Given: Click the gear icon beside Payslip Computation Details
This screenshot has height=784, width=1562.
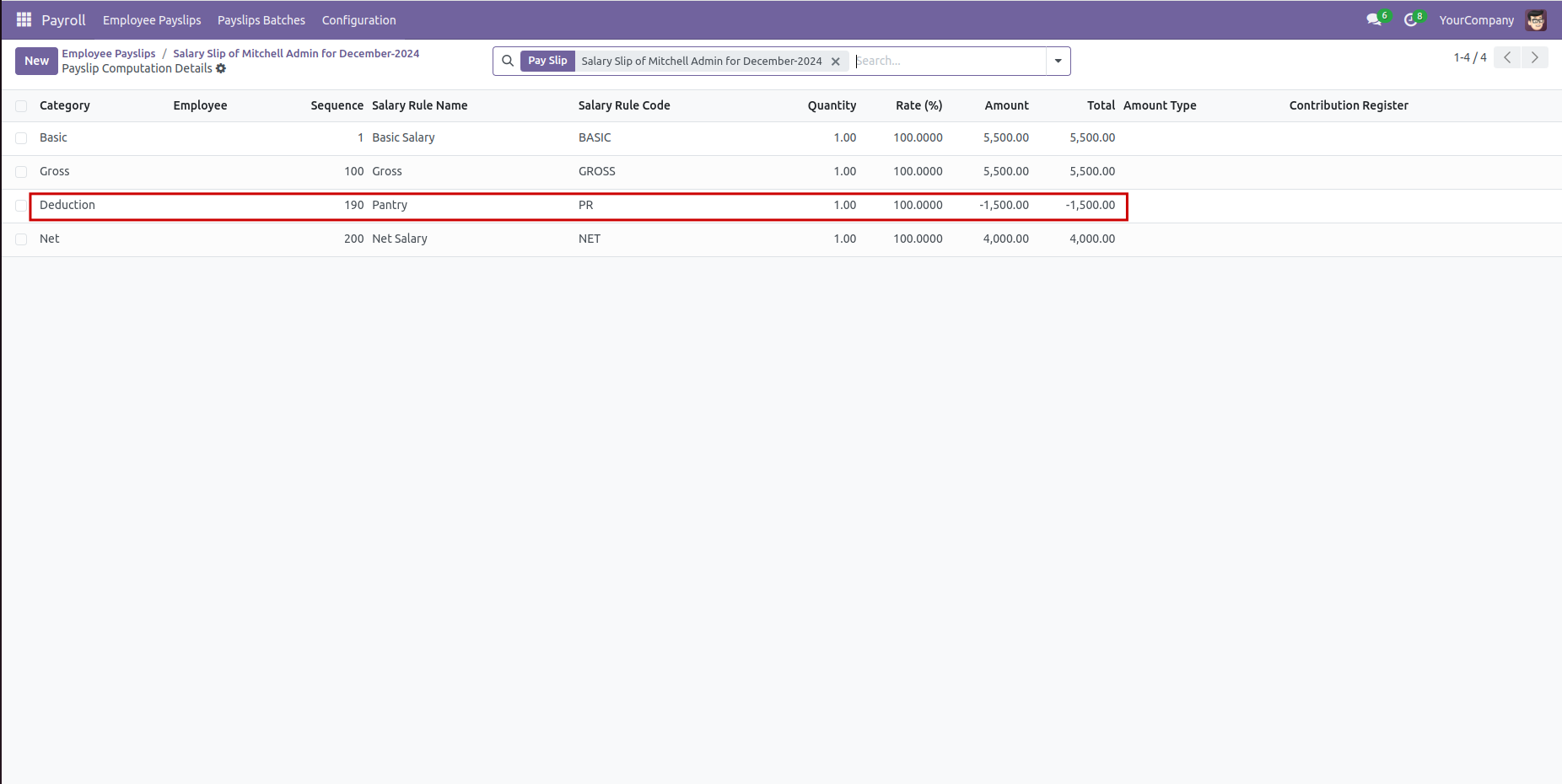Looking at the screenshot, I should pyautogui.click(x=221, y=68).
